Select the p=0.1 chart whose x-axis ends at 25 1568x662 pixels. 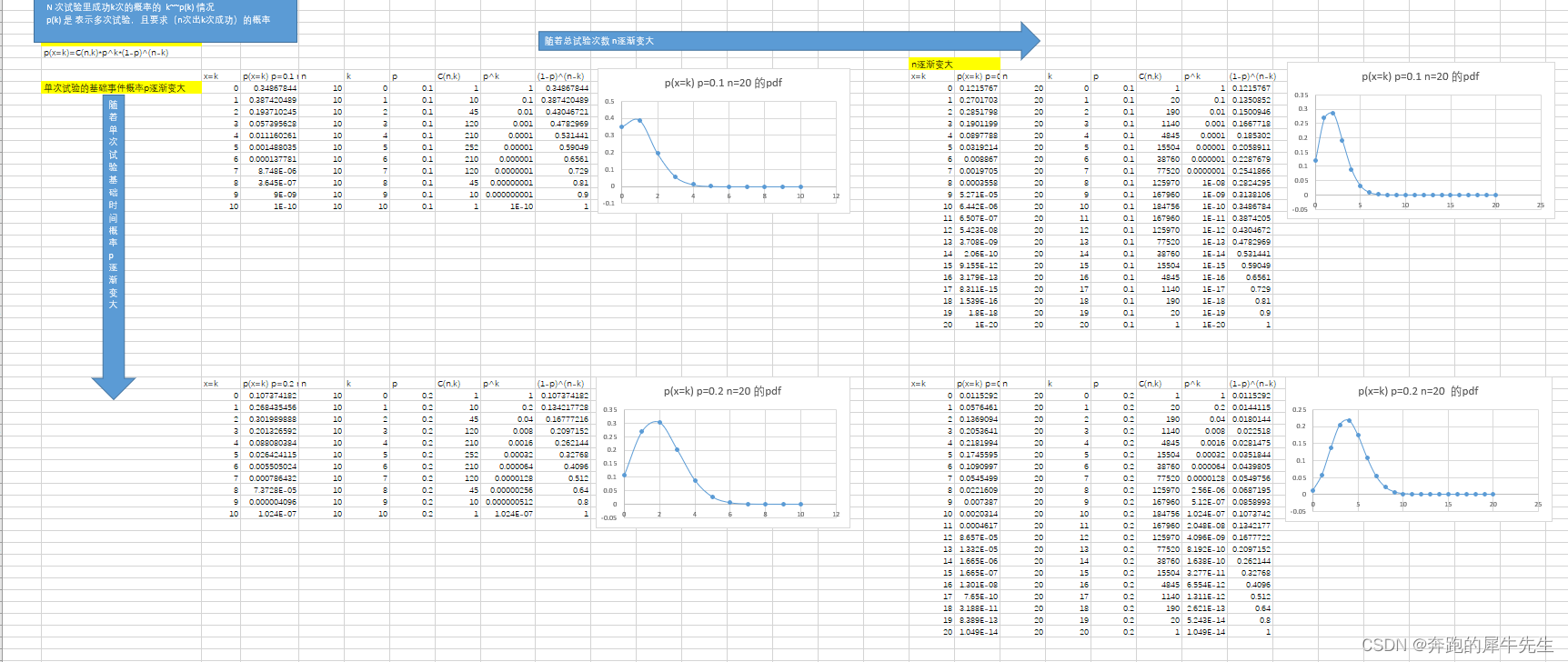pos(1420,139)
